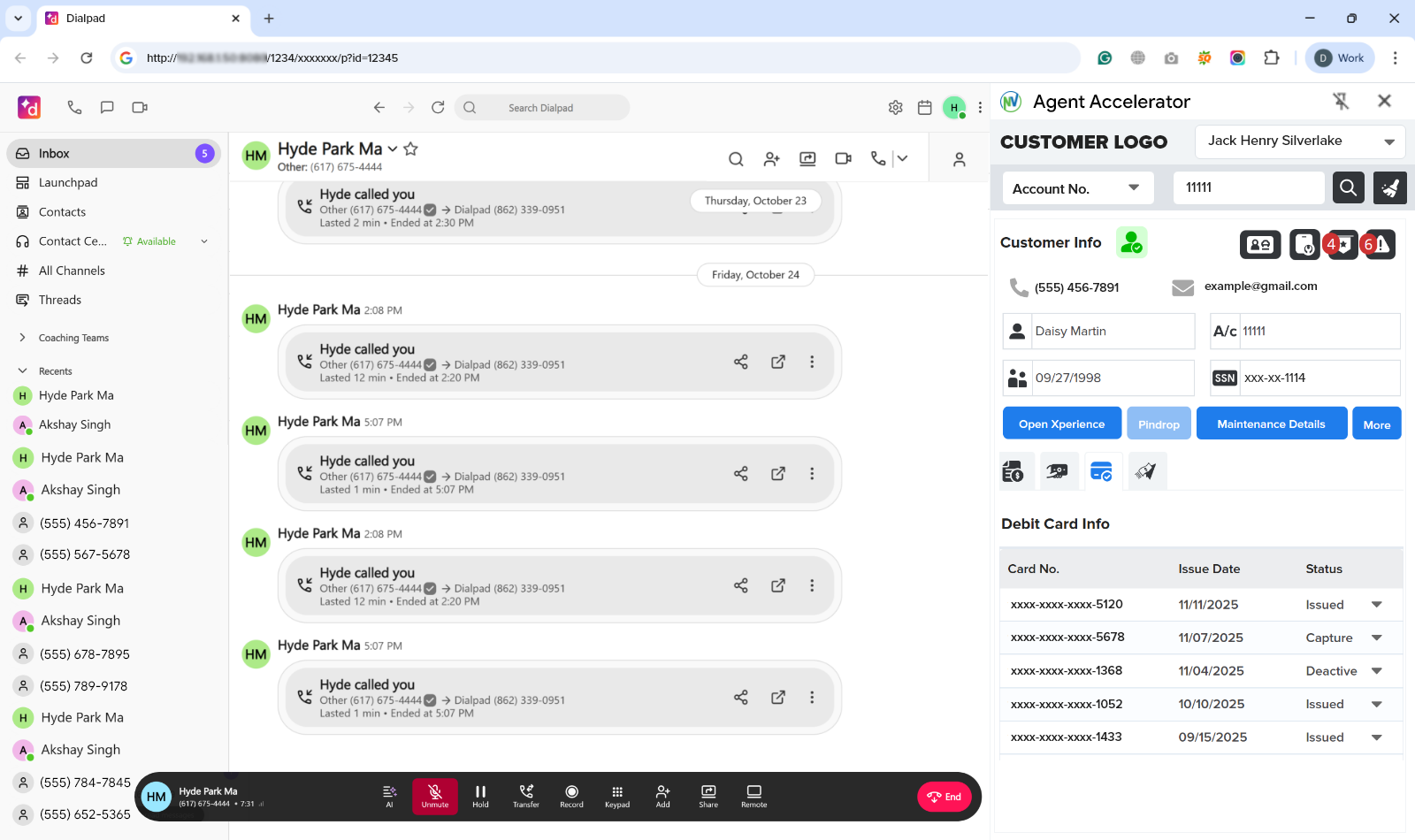Click Remote in the call bar
Image resolution: width=1415 pixels, height=840 pixels.
coord(754,796)
